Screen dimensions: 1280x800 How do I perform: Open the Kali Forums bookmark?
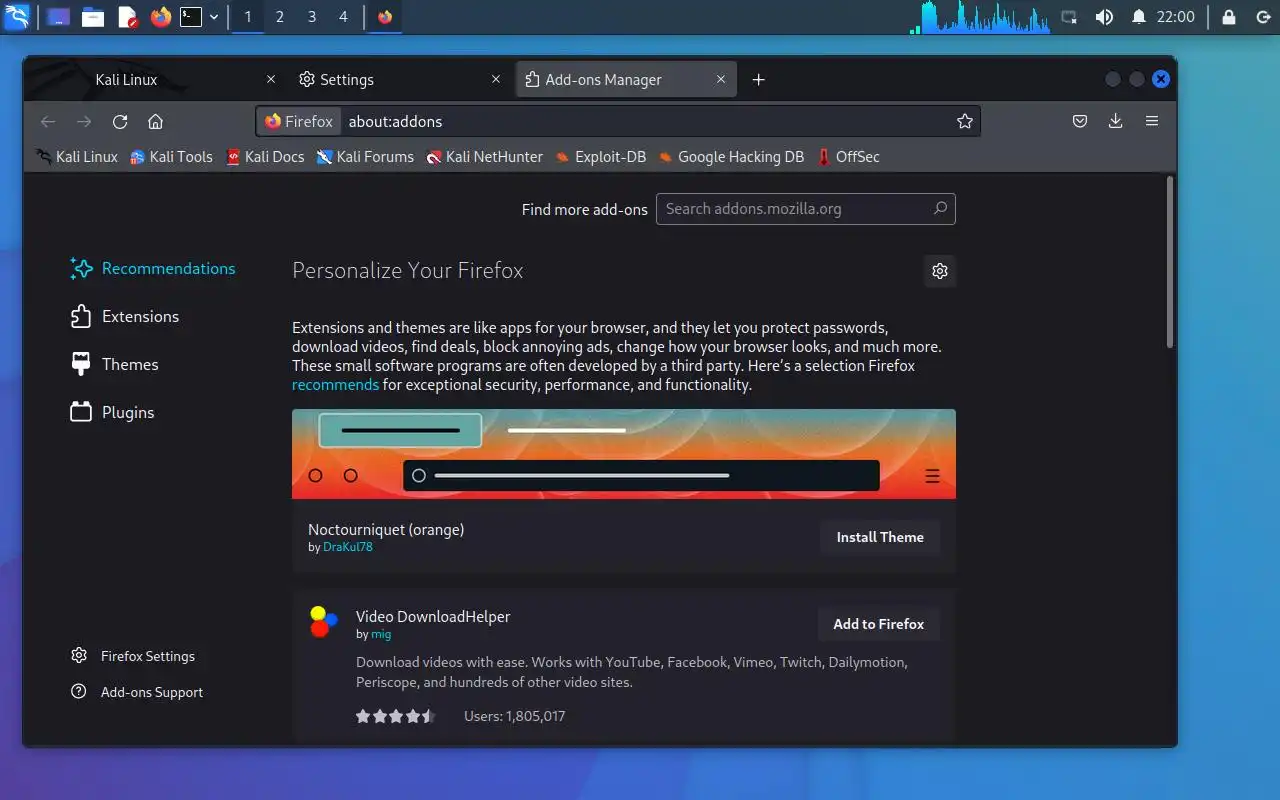[365, 157]
